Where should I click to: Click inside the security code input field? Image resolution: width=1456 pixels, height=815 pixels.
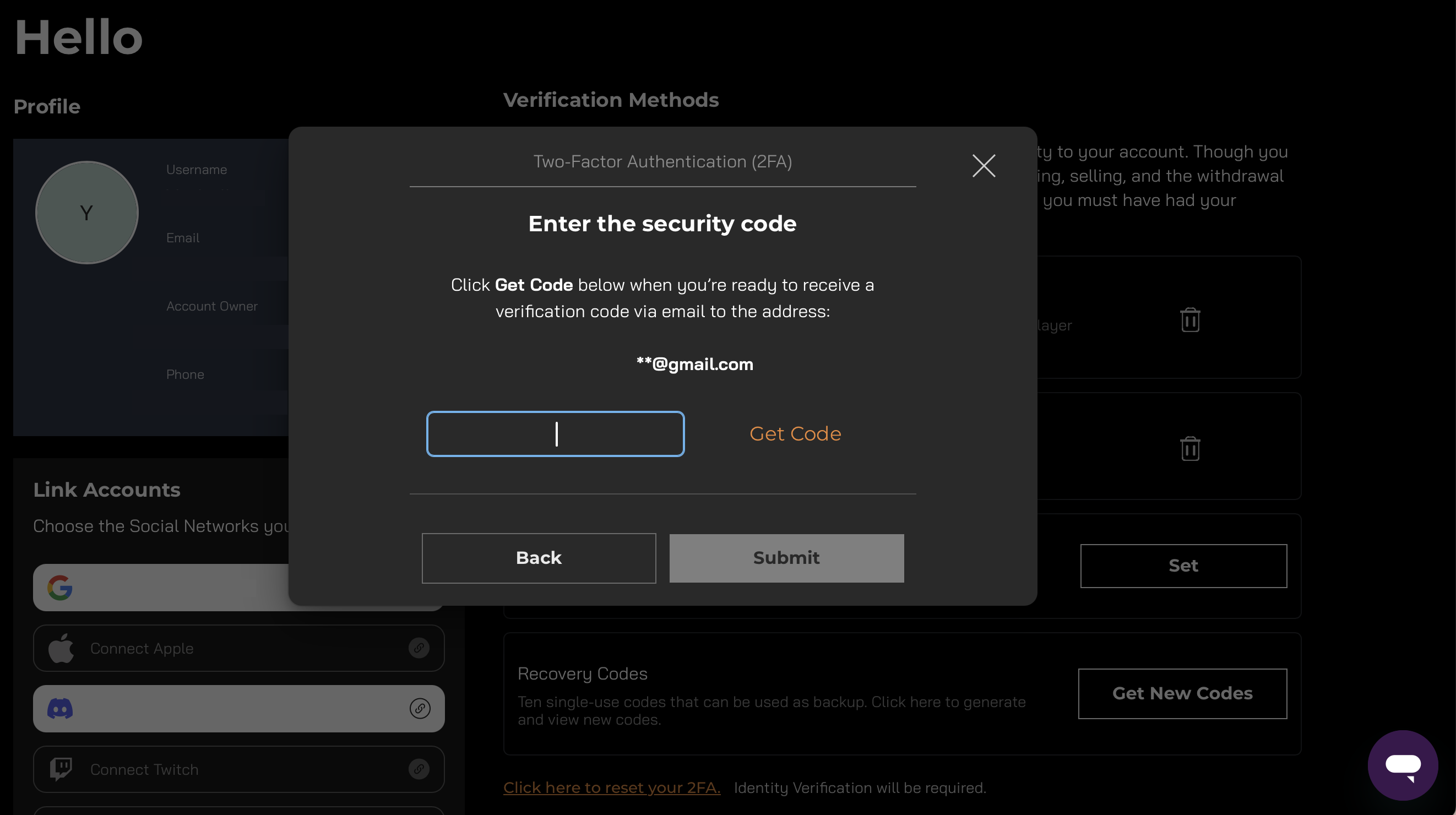point(555,433)
